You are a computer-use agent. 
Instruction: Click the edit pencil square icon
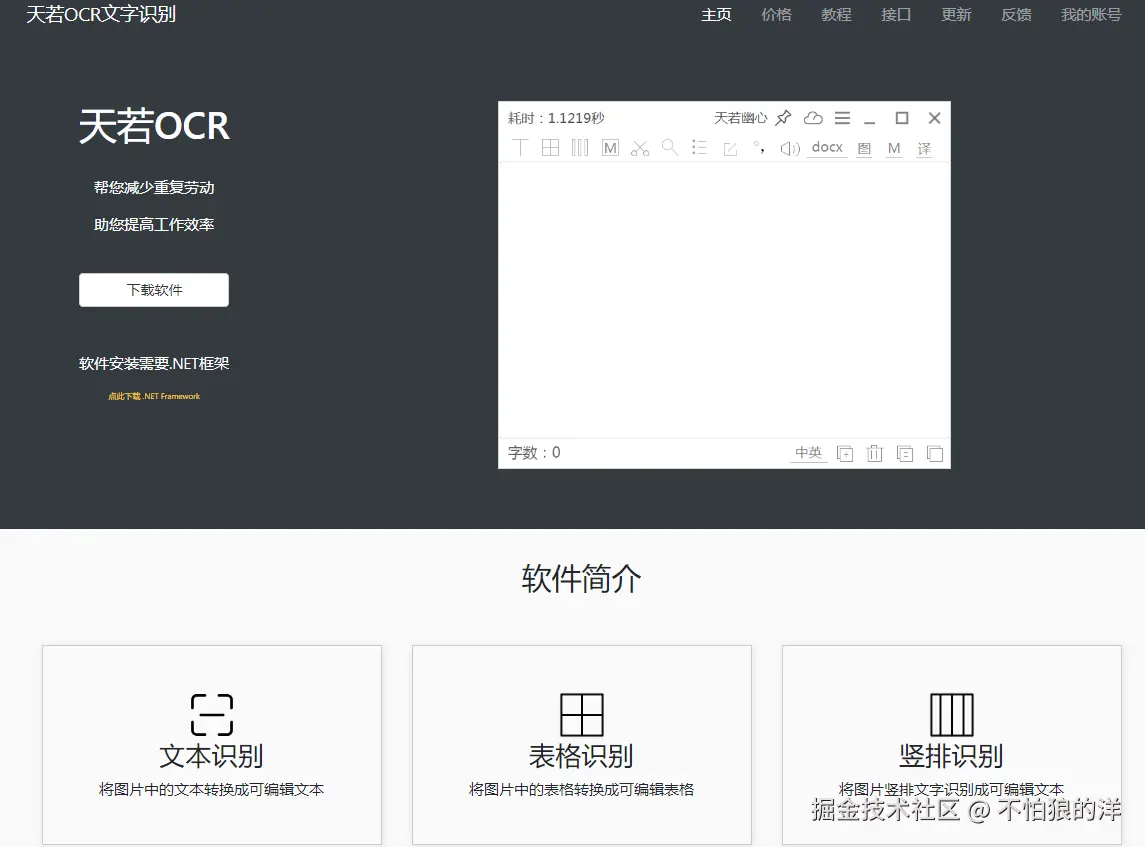(729, 149)
